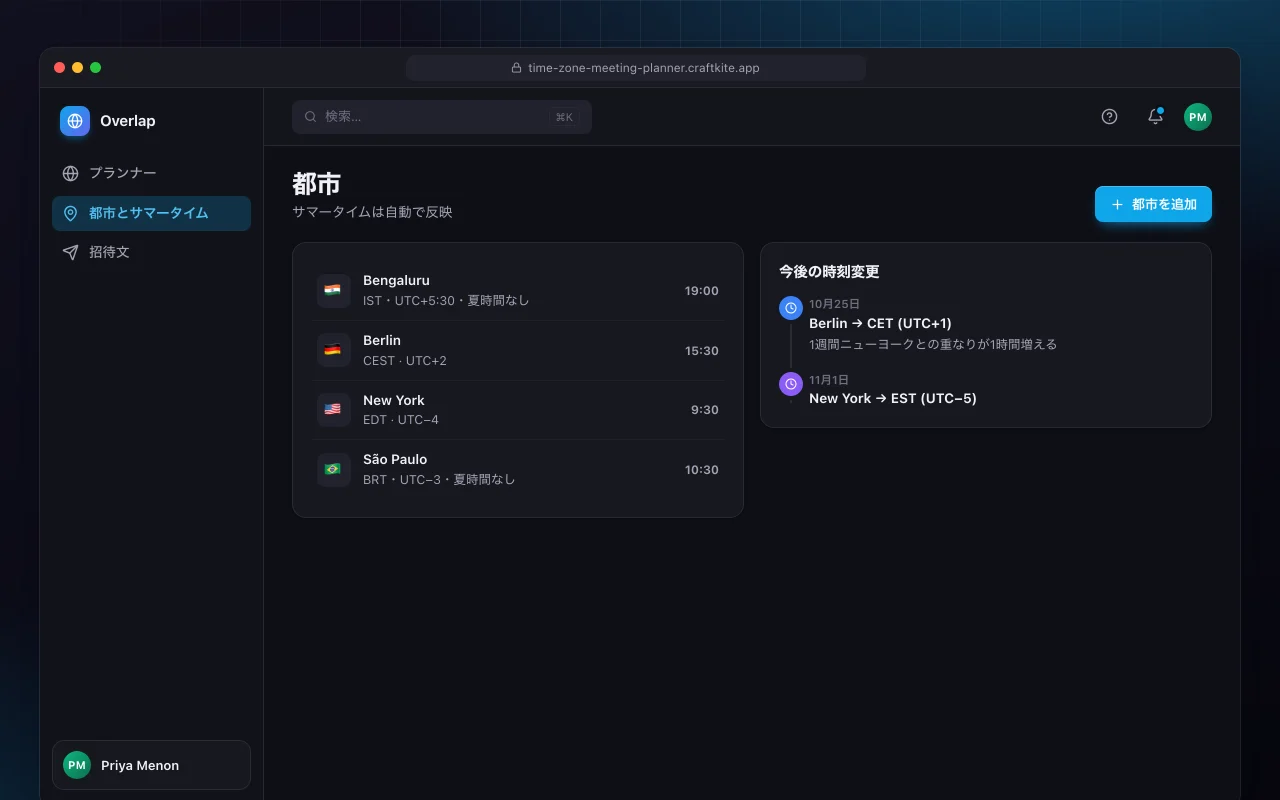Click the CEST · UTC+2 label
Viewport: 1280px width, 800px height.
(405, 361)
